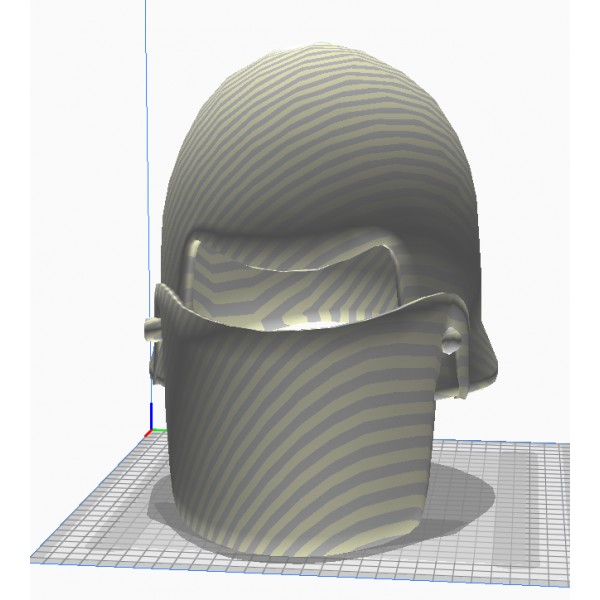The image size is (600, 600).
Task: Click the blue vertical Z-axis line
Action: (x=147, y=200)
